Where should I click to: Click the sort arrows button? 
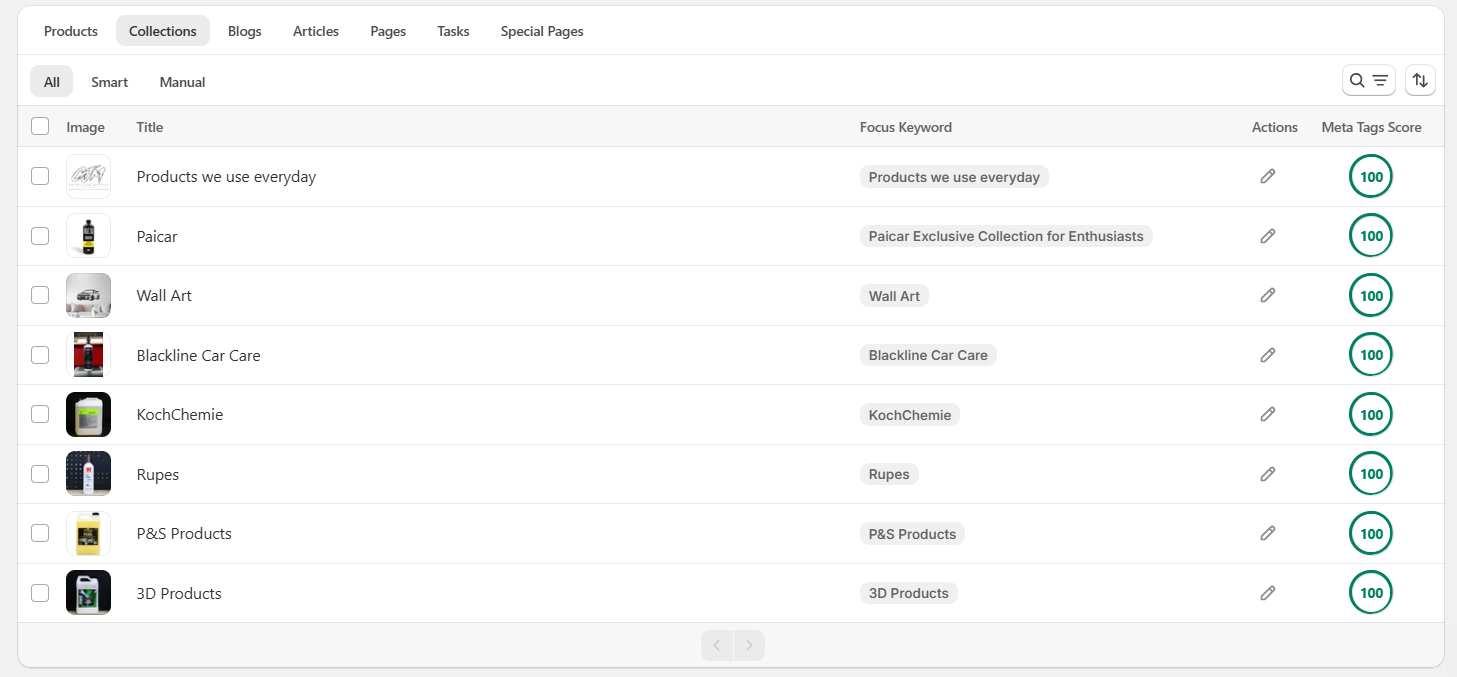pos(1420,80)
